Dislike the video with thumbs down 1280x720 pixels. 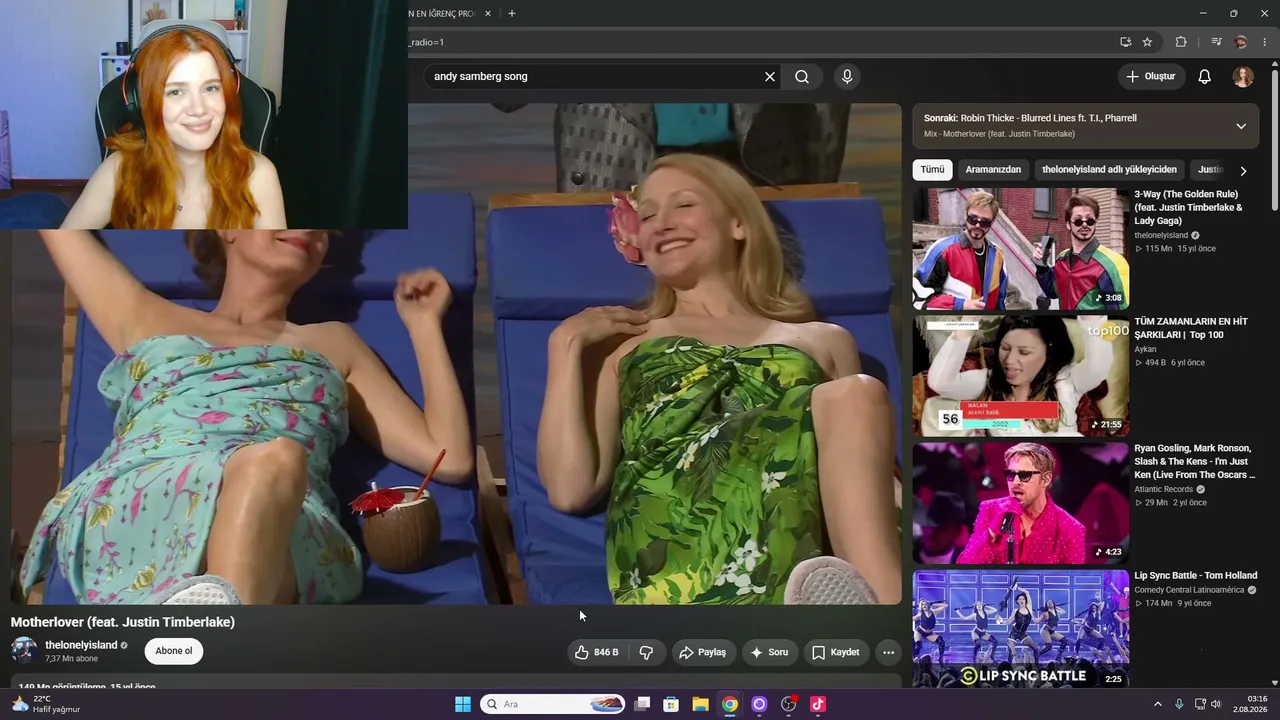tap(646, 652)
